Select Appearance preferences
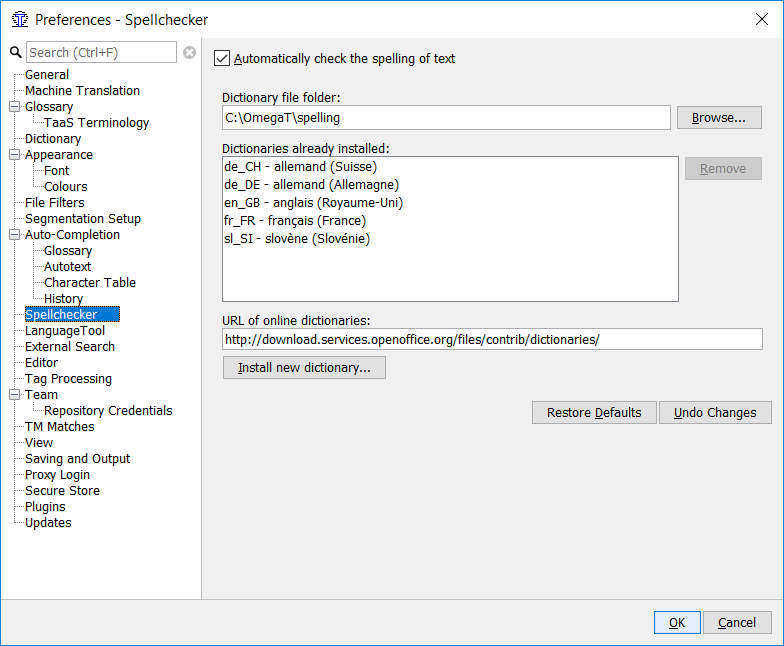Viewport: 784px width, 646px height. click(x=59, y=154)
